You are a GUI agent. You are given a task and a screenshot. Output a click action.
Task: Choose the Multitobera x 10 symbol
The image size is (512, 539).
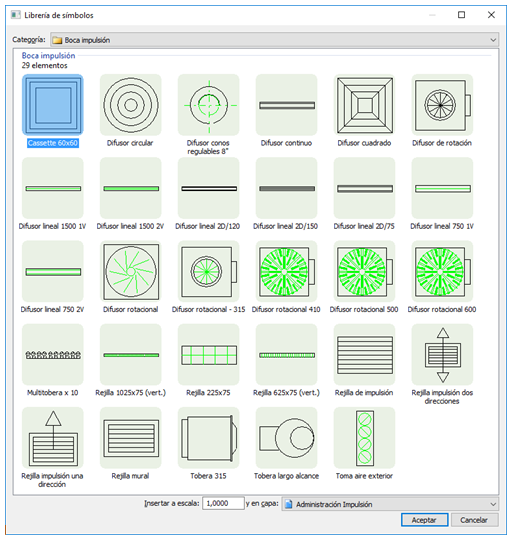(53, 354)
